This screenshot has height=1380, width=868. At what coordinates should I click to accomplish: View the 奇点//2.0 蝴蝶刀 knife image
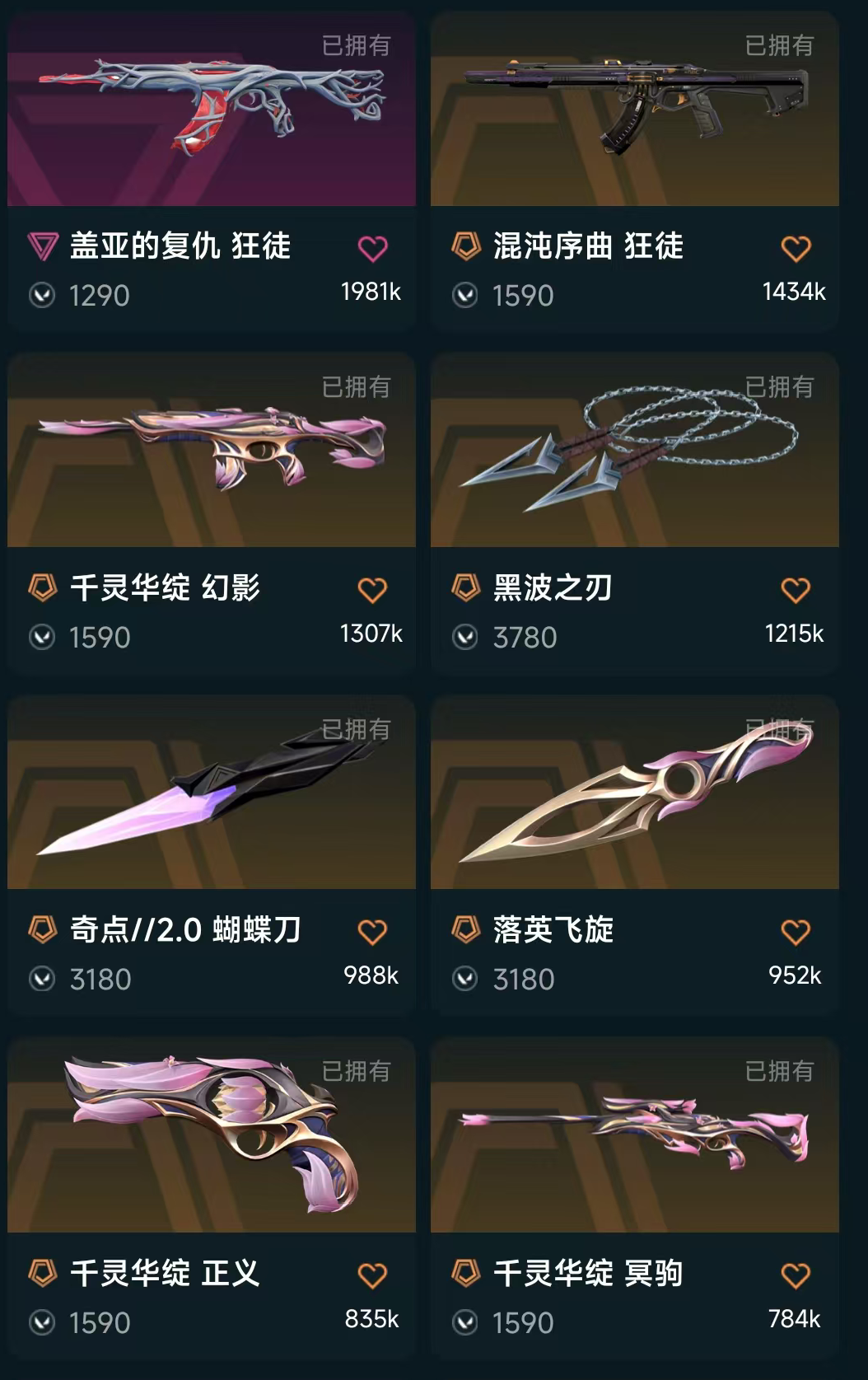[x=212, y=793]
